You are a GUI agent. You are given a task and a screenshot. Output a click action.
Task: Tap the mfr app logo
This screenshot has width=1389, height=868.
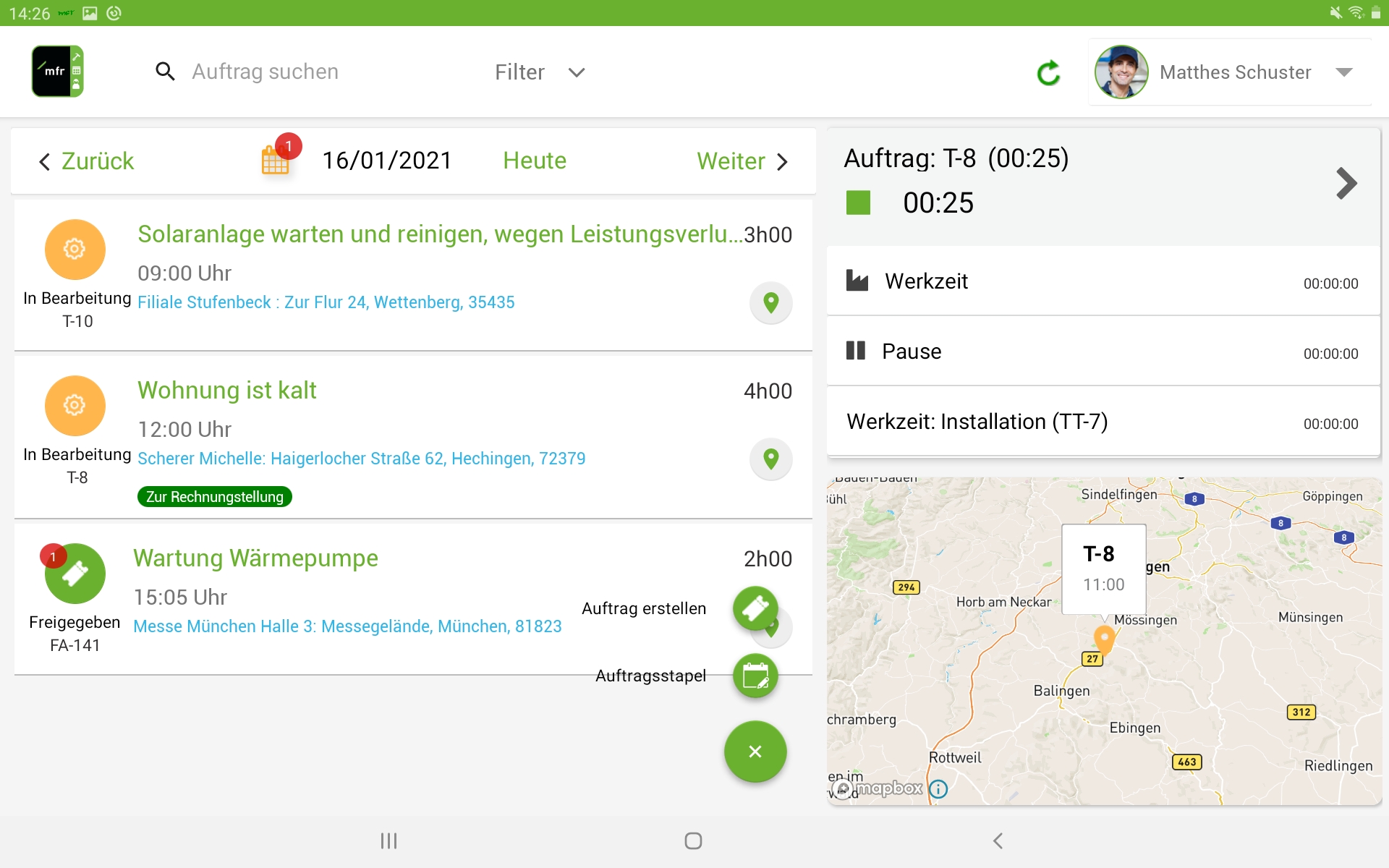[x=57, y=72]
